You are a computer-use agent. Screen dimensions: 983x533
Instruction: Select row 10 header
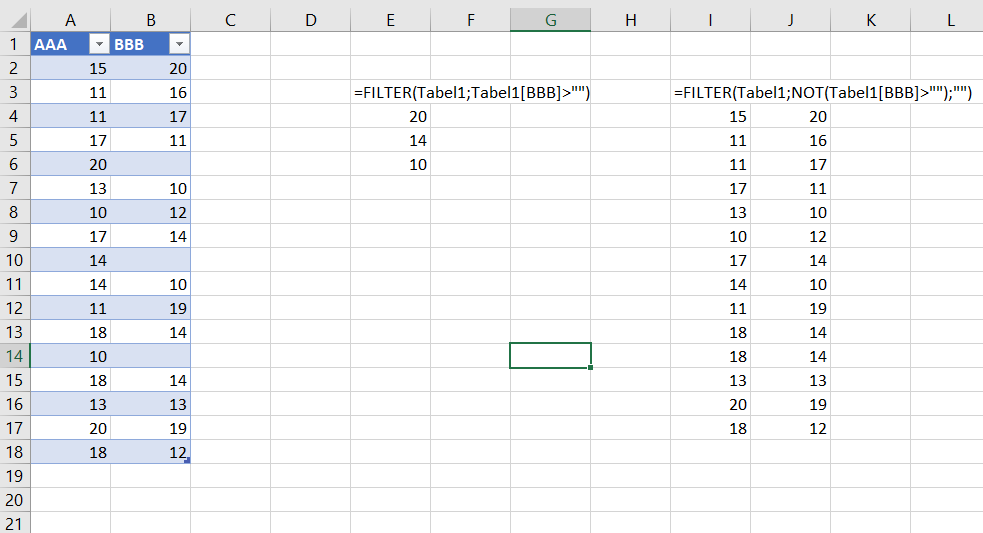coord(15,260)
